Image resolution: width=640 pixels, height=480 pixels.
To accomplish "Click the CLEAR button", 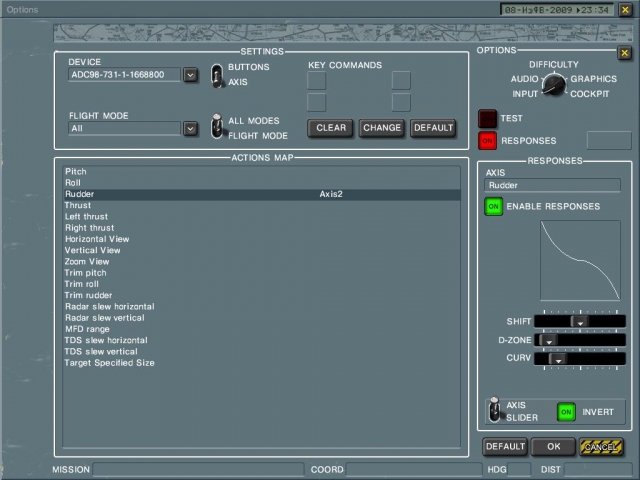I will click(331, 128).
